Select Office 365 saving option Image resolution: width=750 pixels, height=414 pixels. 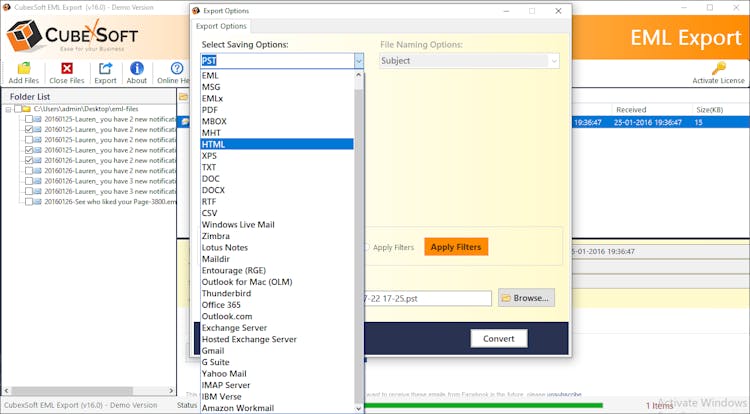pyautogui.click(x=277, y=305)
